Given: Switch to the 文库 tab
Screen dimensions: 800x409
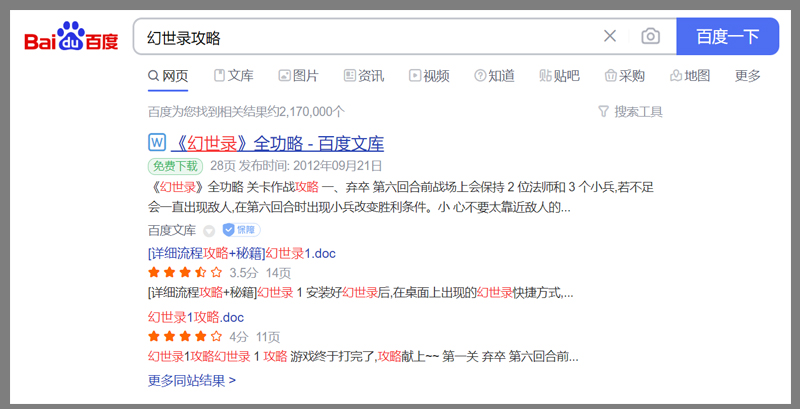Looking at the screenshot, I should coord(234,76).
